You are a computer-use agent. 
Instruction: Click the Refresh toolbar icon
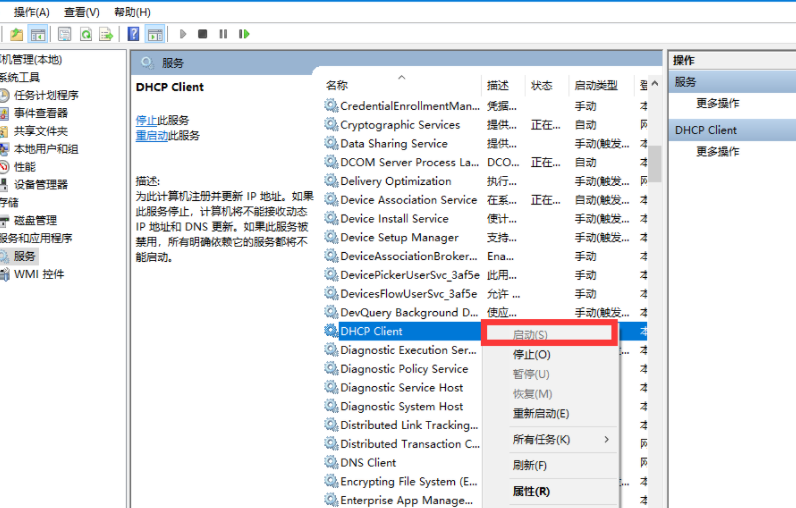[x=85, y=34]
